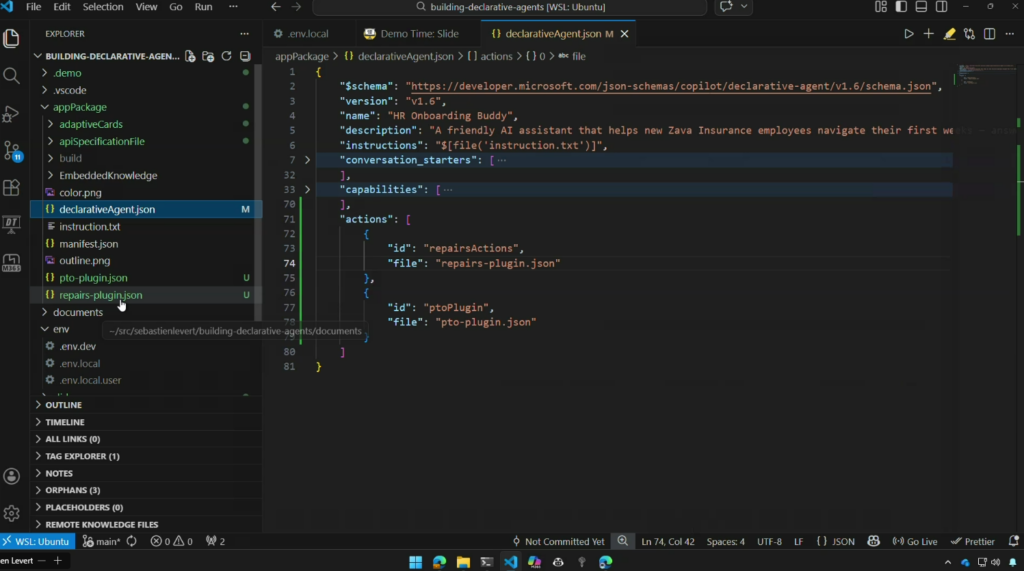The height and width of the screenshot is (571, 1024).
Task: Click the M365 toolkit icon in activity bar
Action: [x=12, y=262]
